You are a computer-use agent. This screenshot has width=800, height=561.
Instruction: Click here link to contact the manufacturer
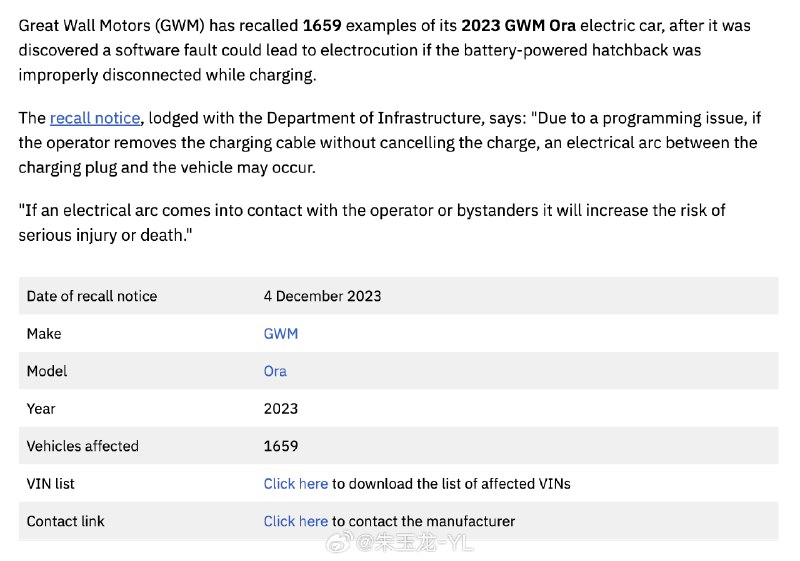tap(295, 521)
